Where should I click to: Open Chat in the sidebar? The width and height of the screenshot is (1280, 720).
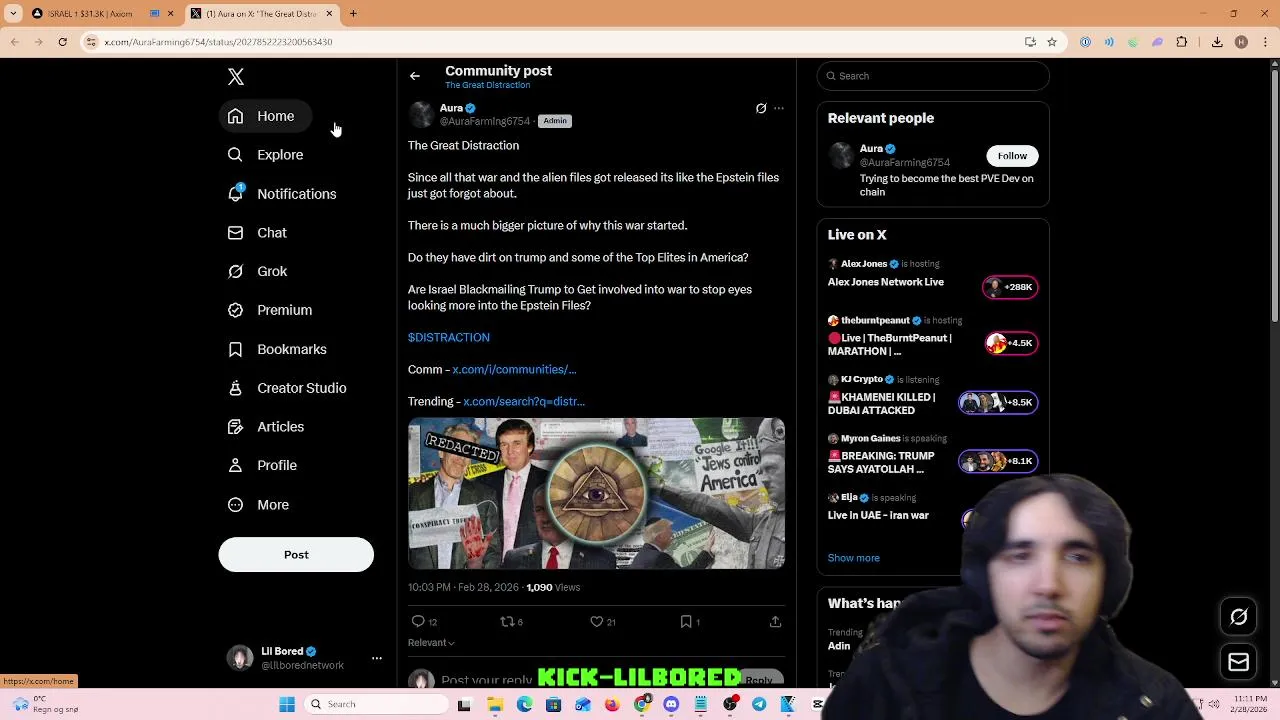(257, 233)
